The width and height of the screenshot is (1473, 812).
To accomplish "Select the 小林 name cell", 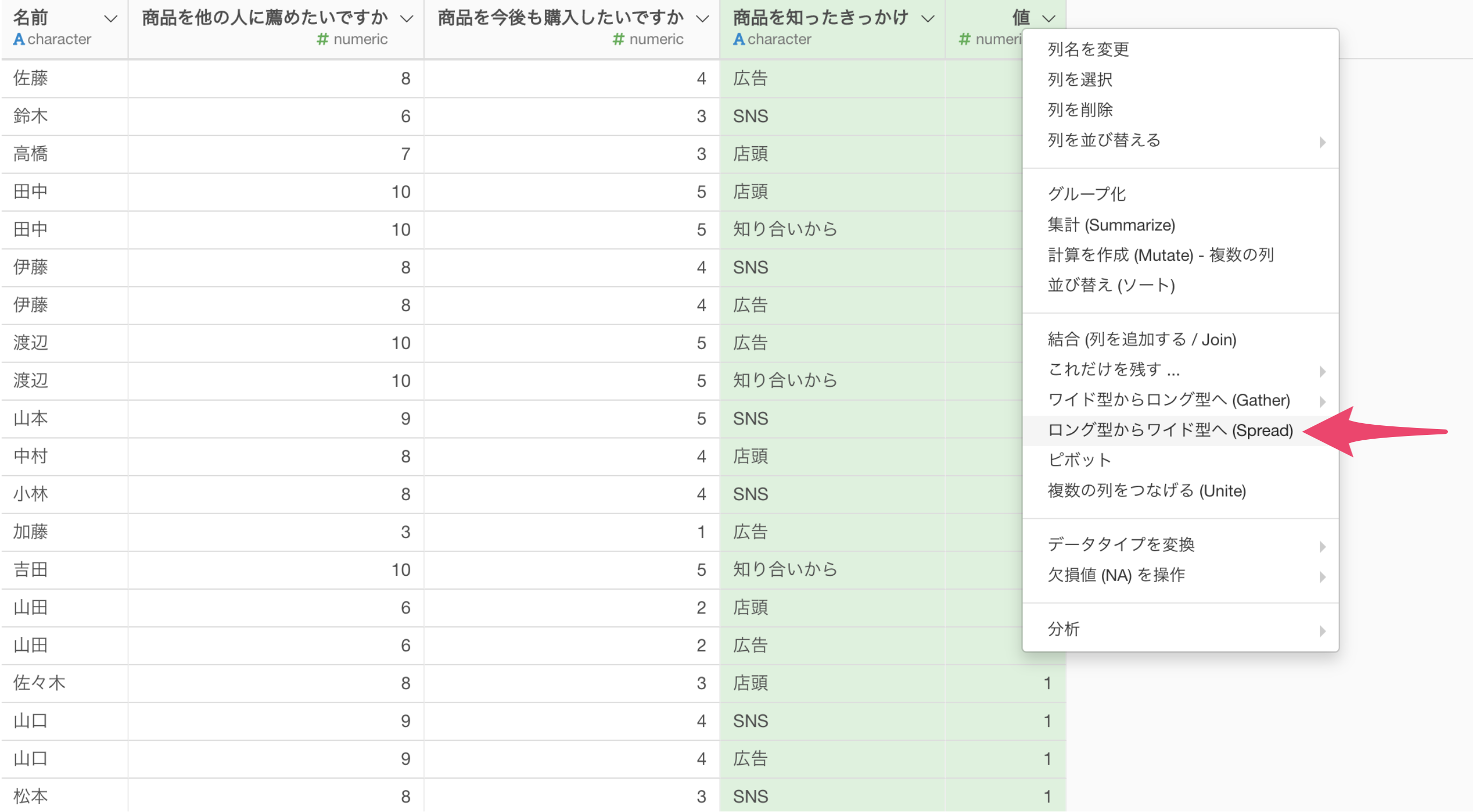I will point(65,494).
